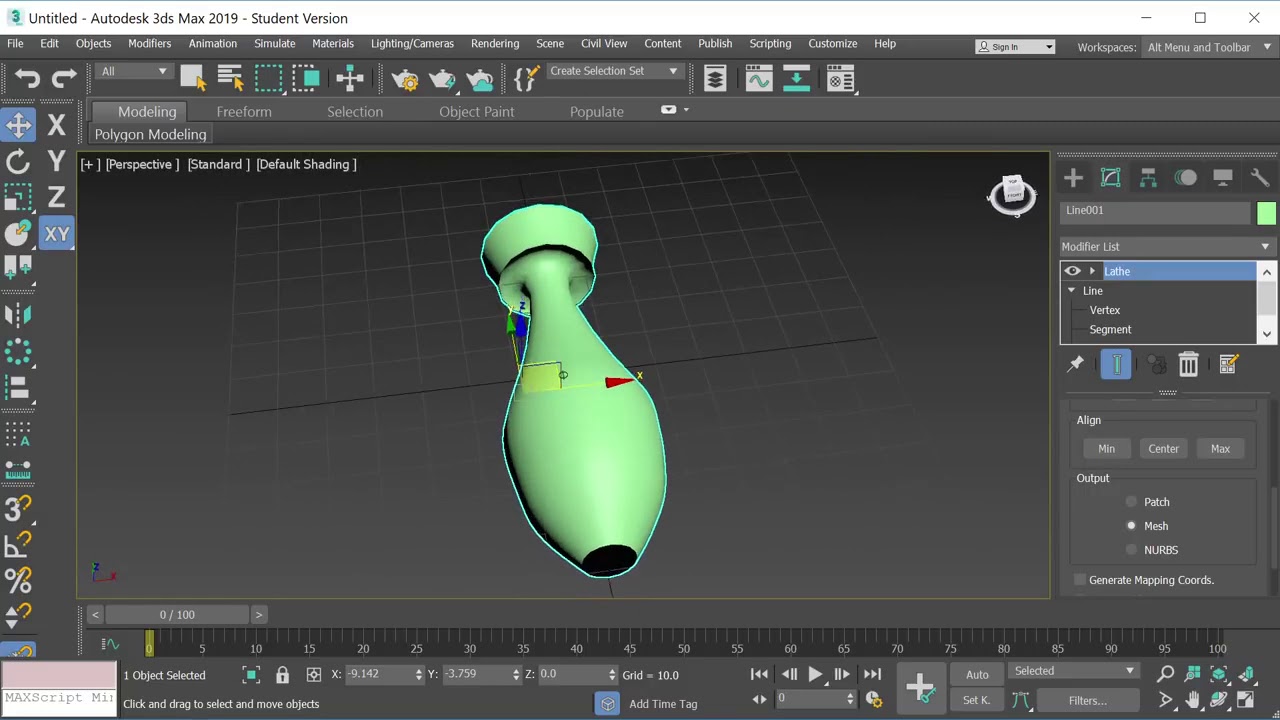Click the Center align button
This screenshot has height=720, width=1280.
pyautogui.click(x=1163, y=449)
